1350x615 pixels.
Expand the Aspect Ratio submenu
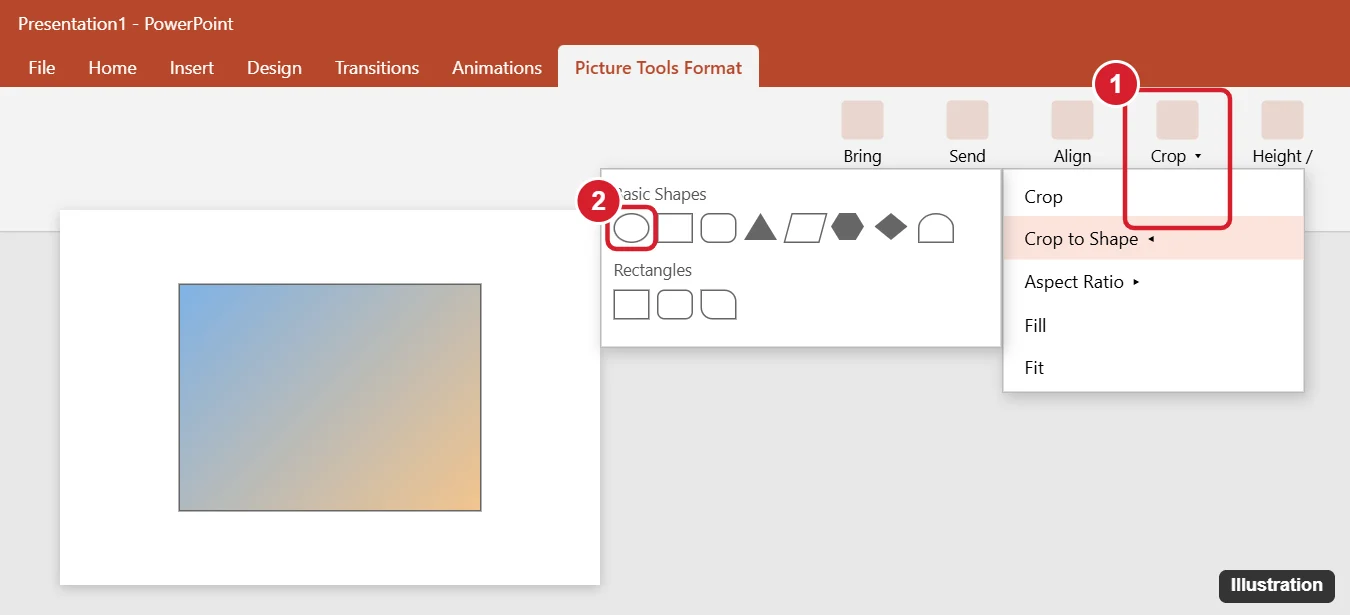[1153, 282]
